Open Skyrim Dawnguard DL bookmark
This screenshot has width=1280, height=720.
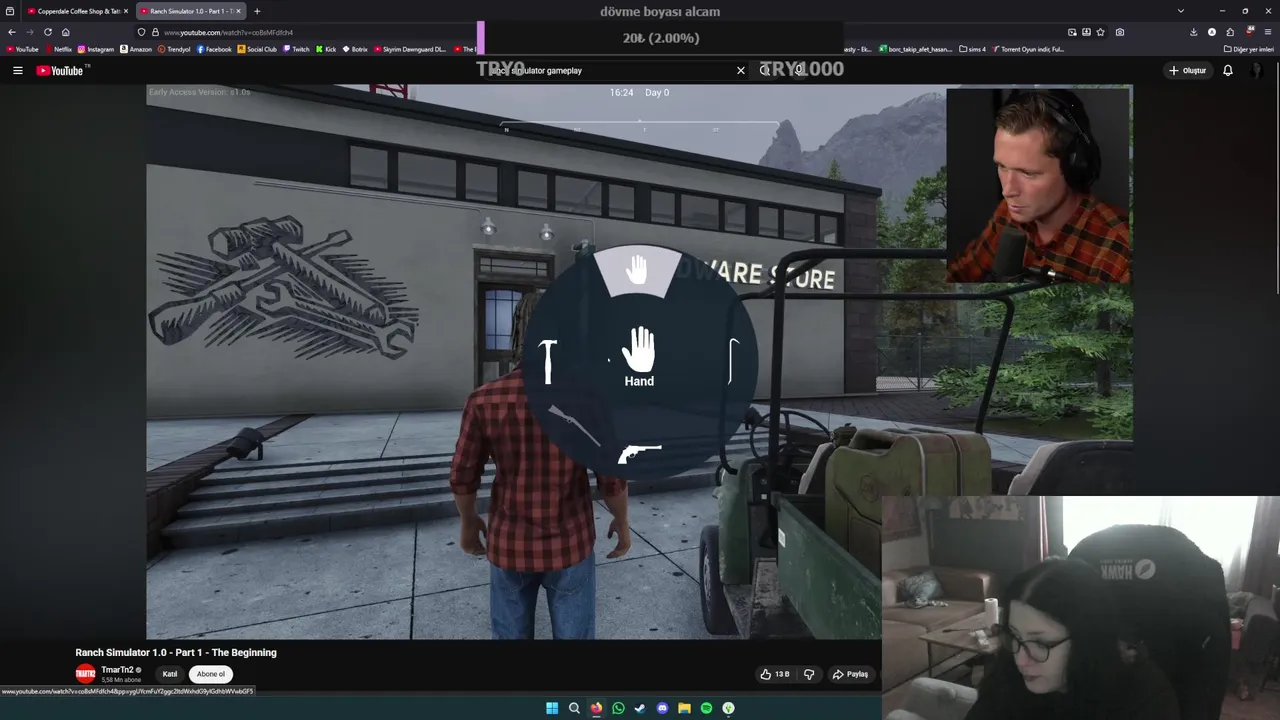(410, 49)
